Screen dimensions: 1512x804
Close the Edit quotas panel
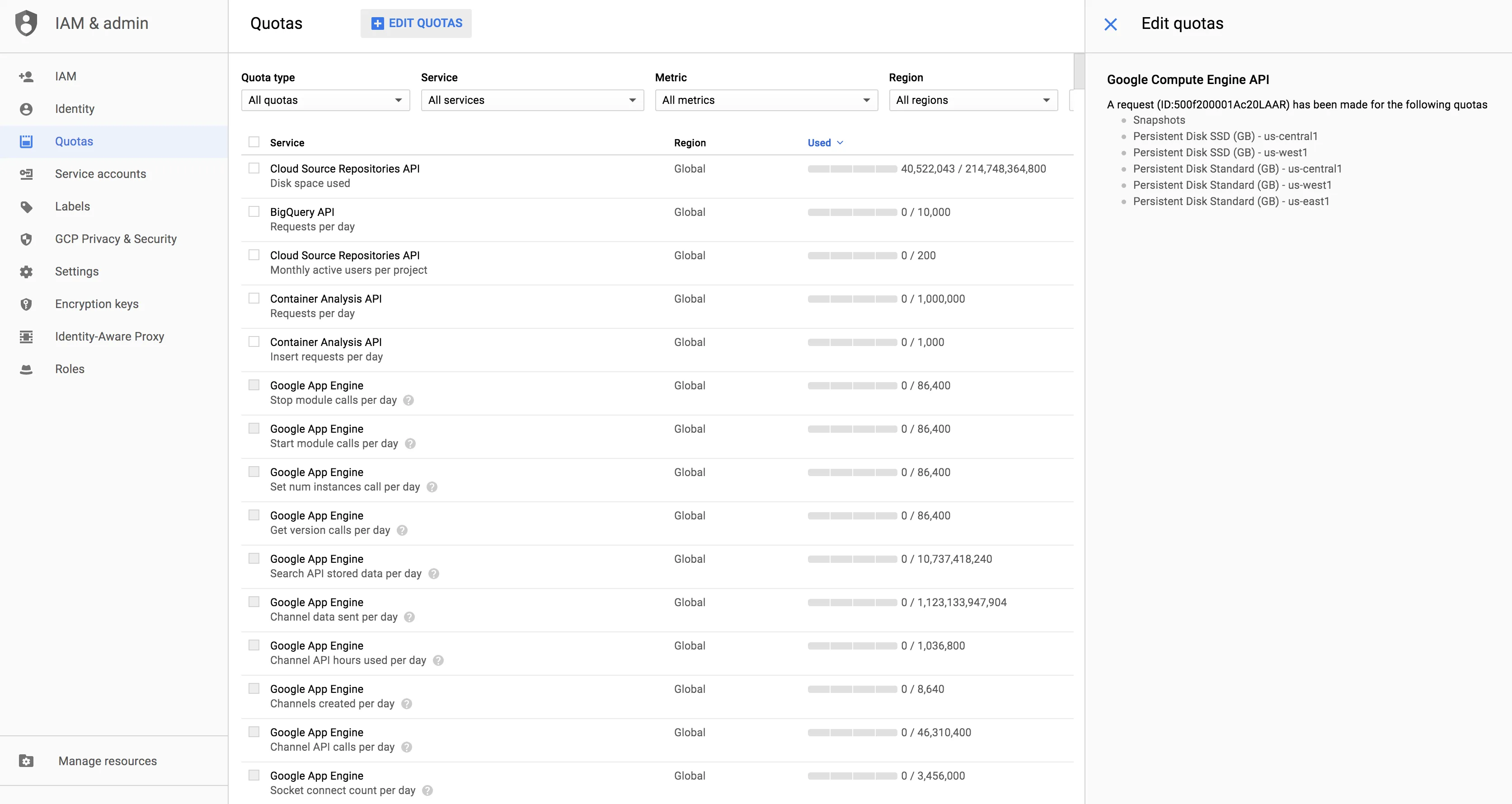[x=1110, y=24]
